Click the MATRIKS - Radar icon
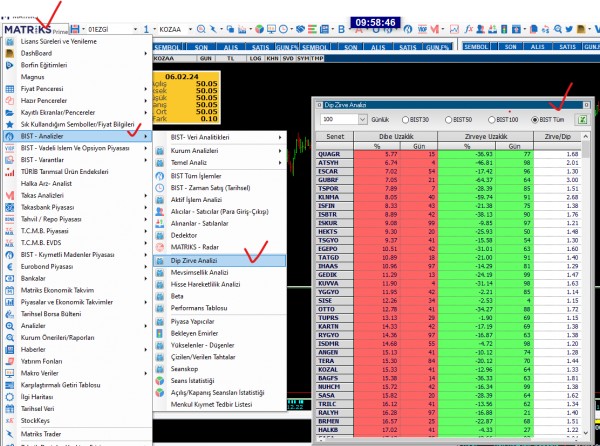600x446 pixels. click(x=160, y=247)
